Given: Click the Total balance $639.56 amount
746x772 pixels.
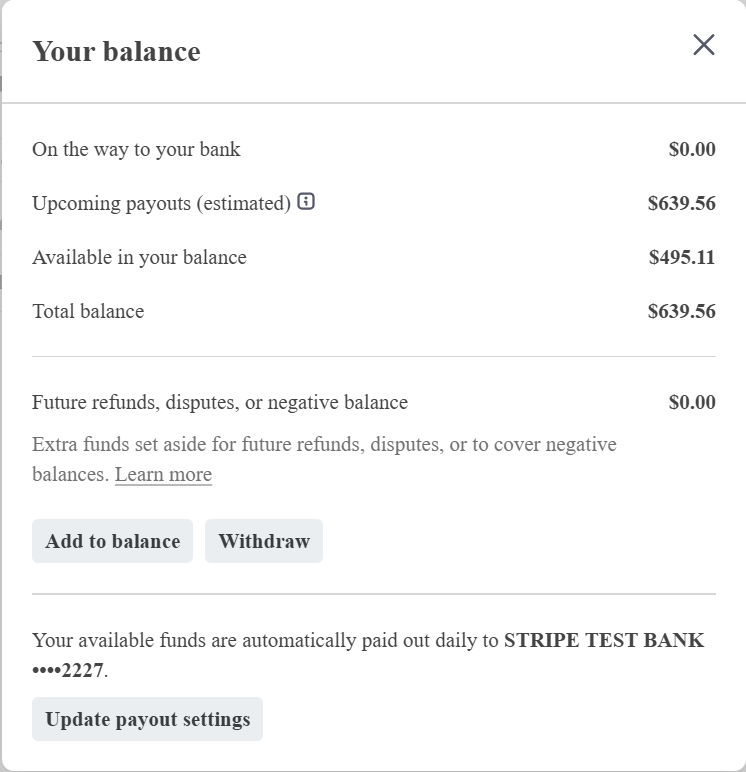Looking at the screenshot, I should point(681,311).
